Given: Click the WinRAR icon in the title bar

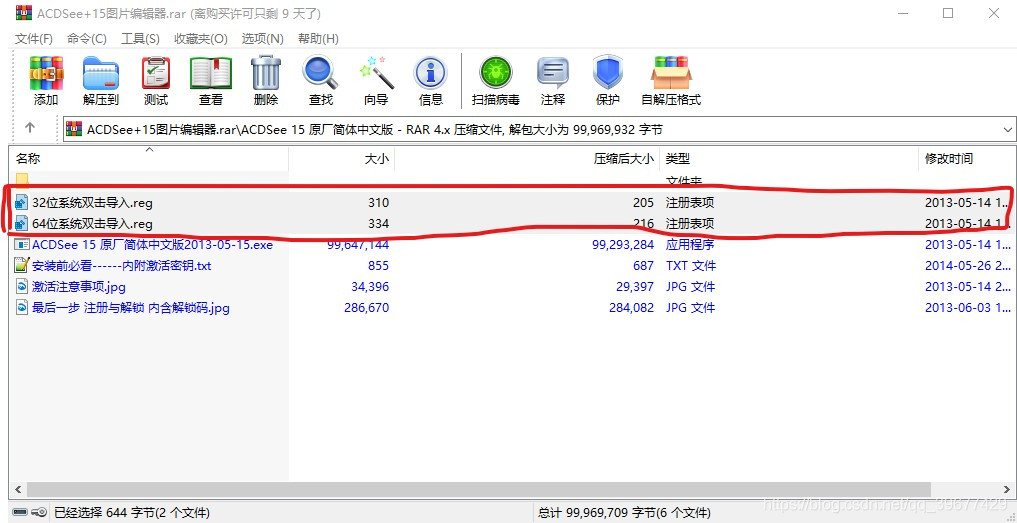Looking at the screenshot, I should point(23,13).
